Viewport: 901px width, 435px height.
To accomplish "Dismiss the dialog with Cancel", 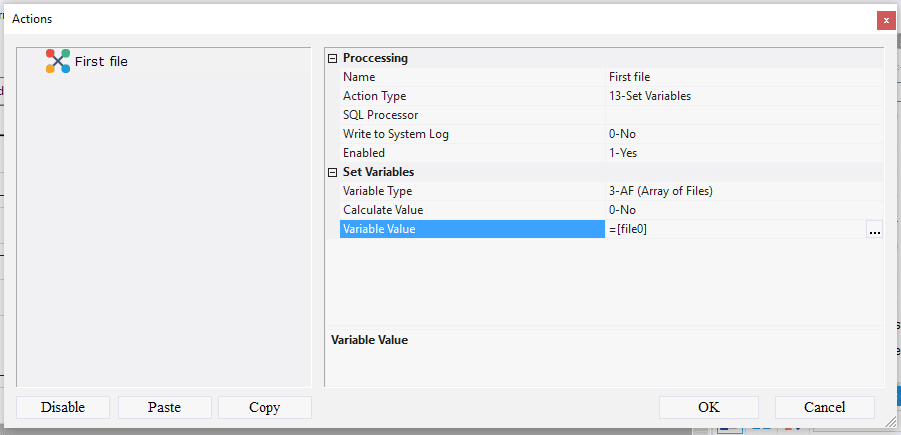I will click(x=825, y=407).
